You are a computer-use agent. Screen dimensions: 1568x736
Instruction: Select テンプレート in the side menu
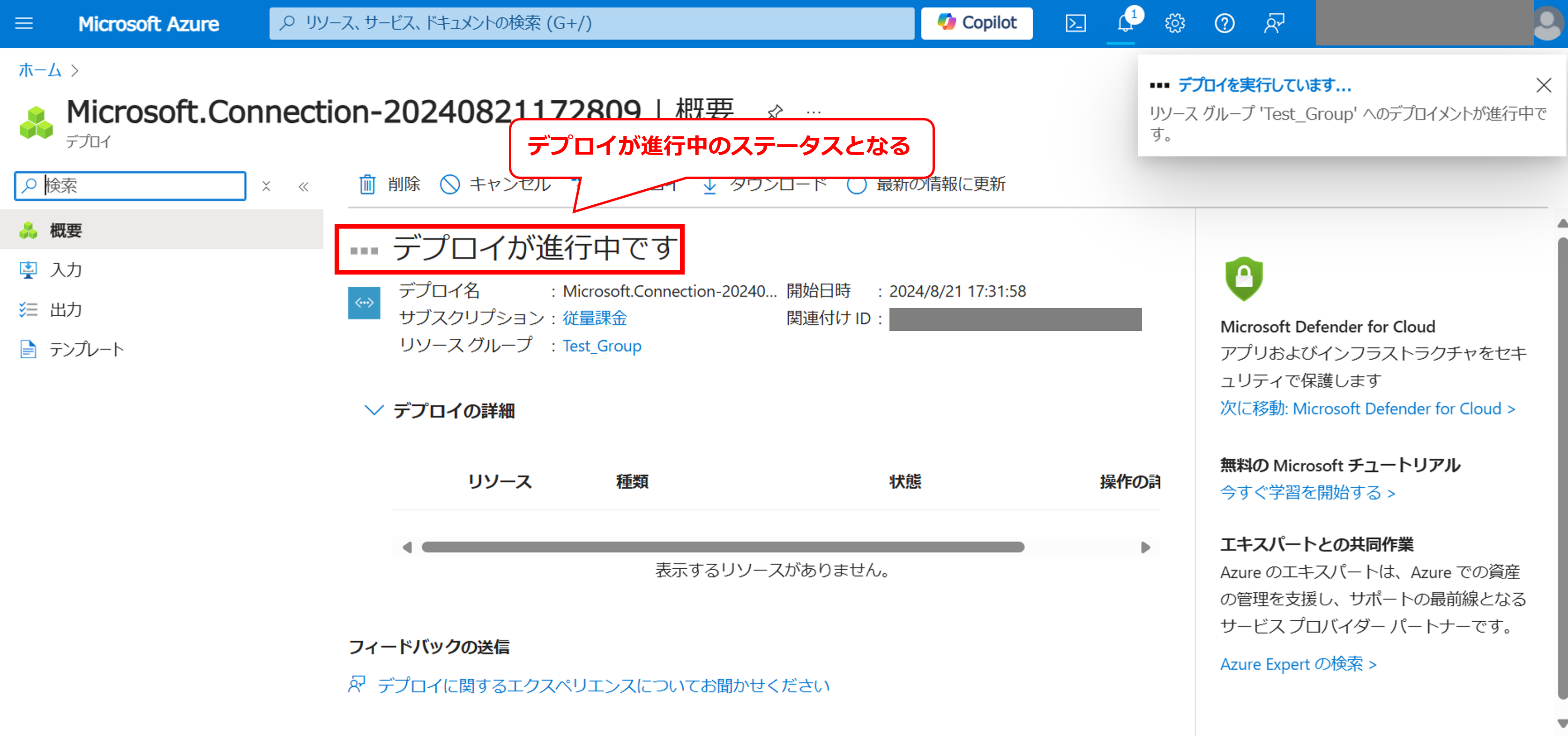[x=86, y=349]
